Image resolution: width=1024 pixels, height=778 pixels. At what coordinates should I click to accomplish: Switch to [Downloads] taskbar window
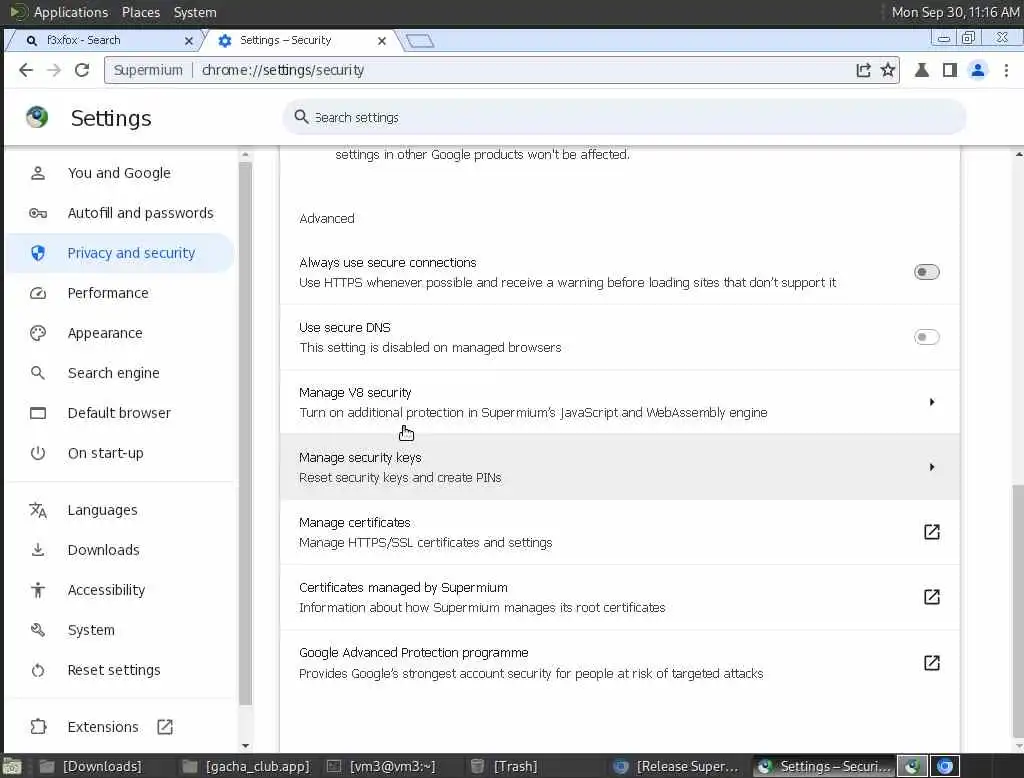click(91, 766)
